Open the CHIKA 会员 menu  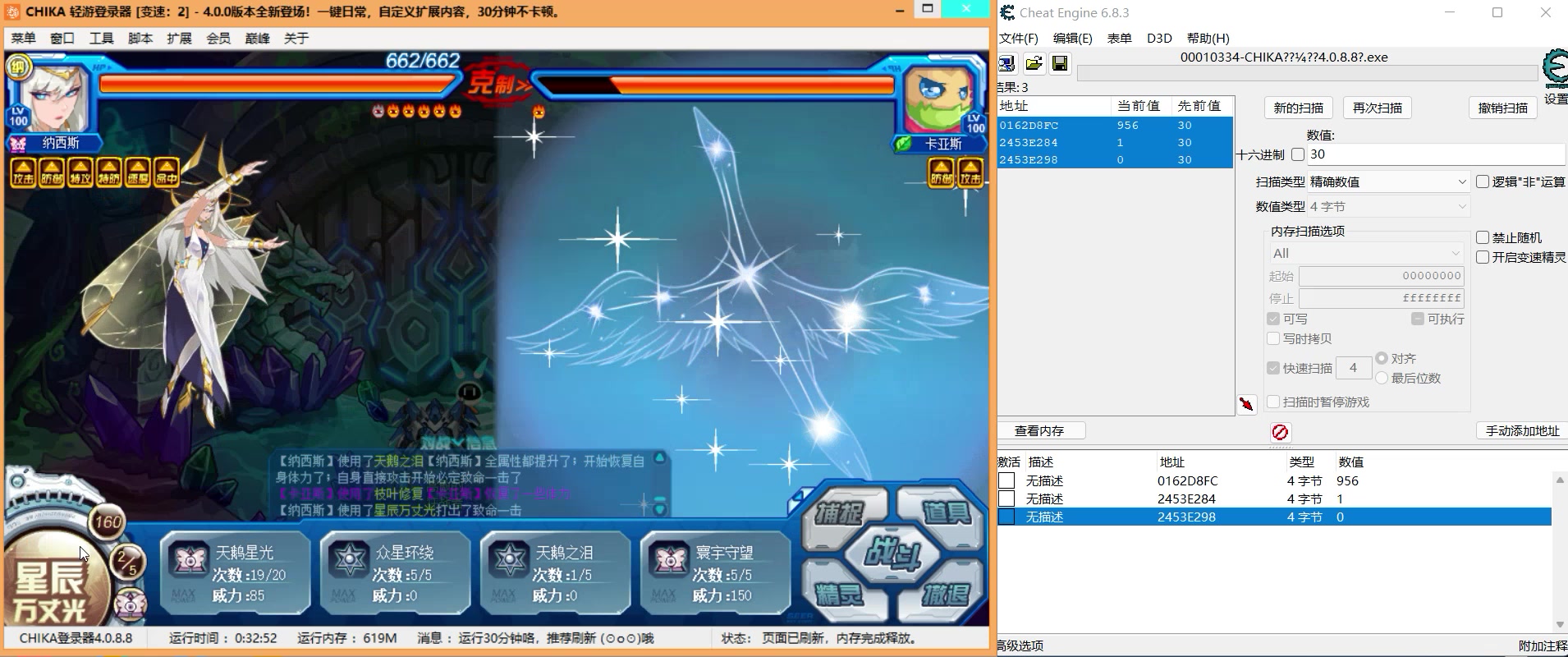coord(218,38)
